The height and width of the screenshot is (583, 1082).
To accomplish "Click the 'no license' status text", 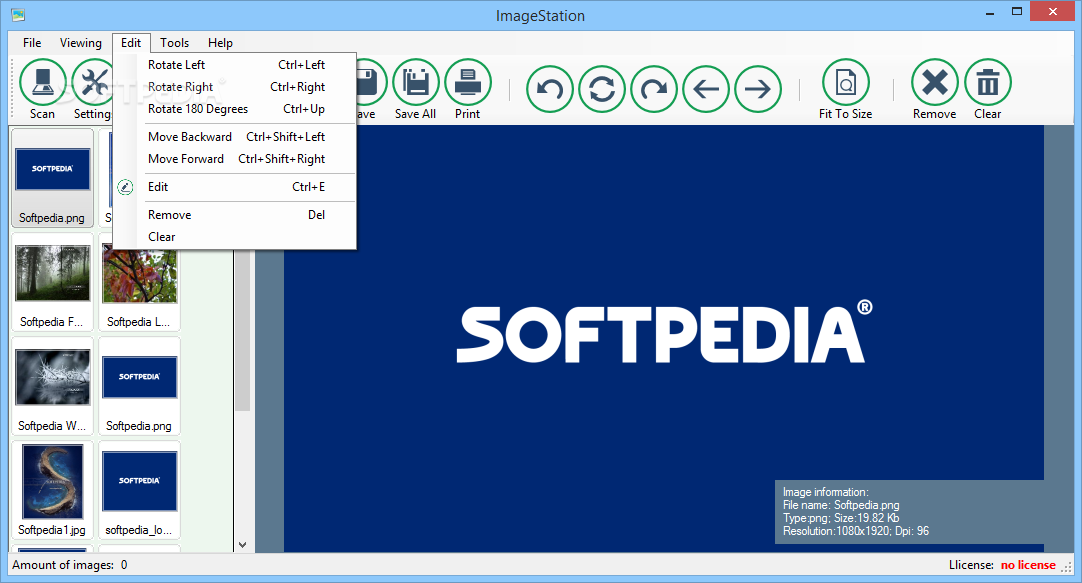I will (1028, 565).
